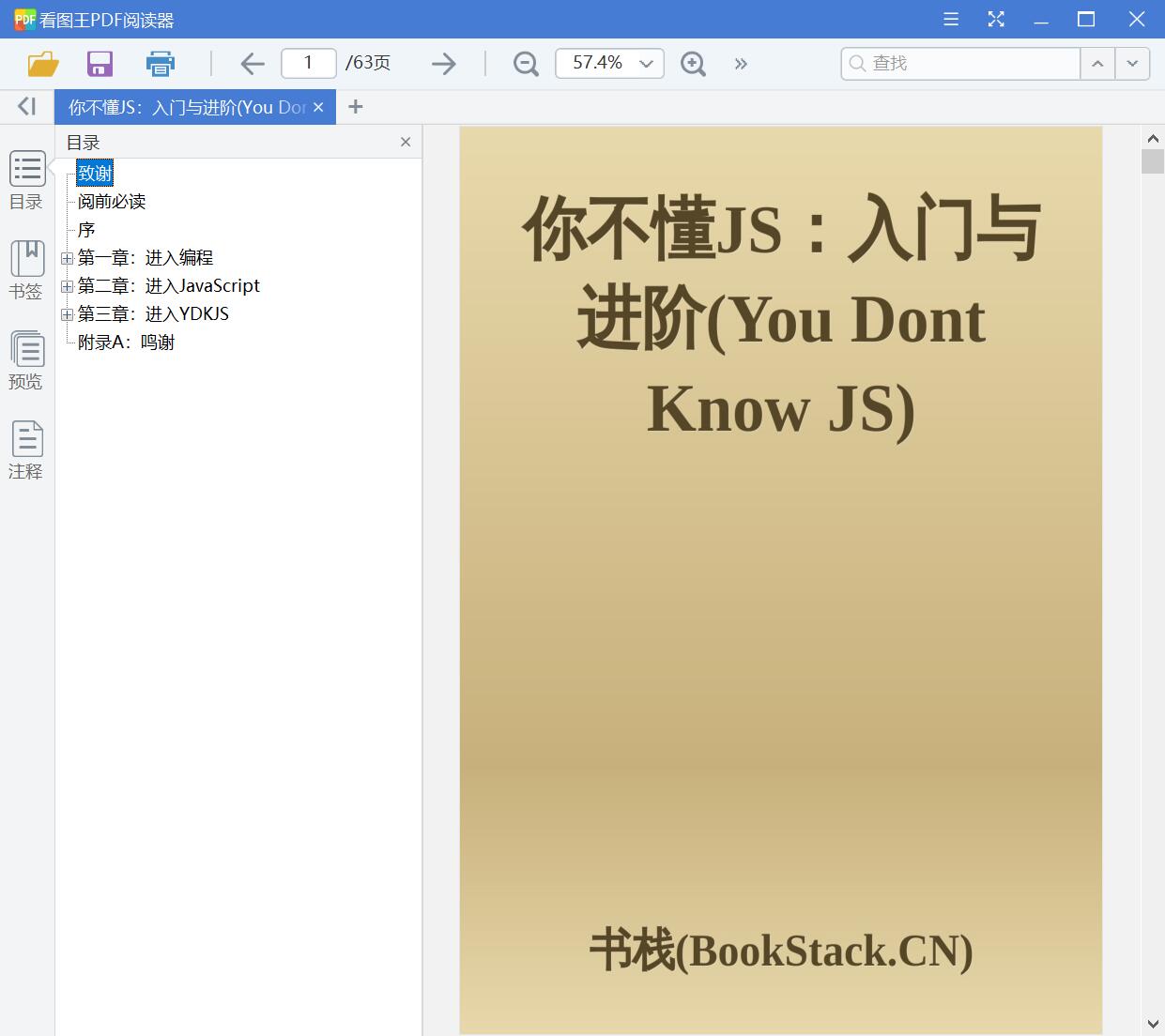Select the 序 outline entry
Screen dimensions: 1165x1036
[x=86, y=229]
